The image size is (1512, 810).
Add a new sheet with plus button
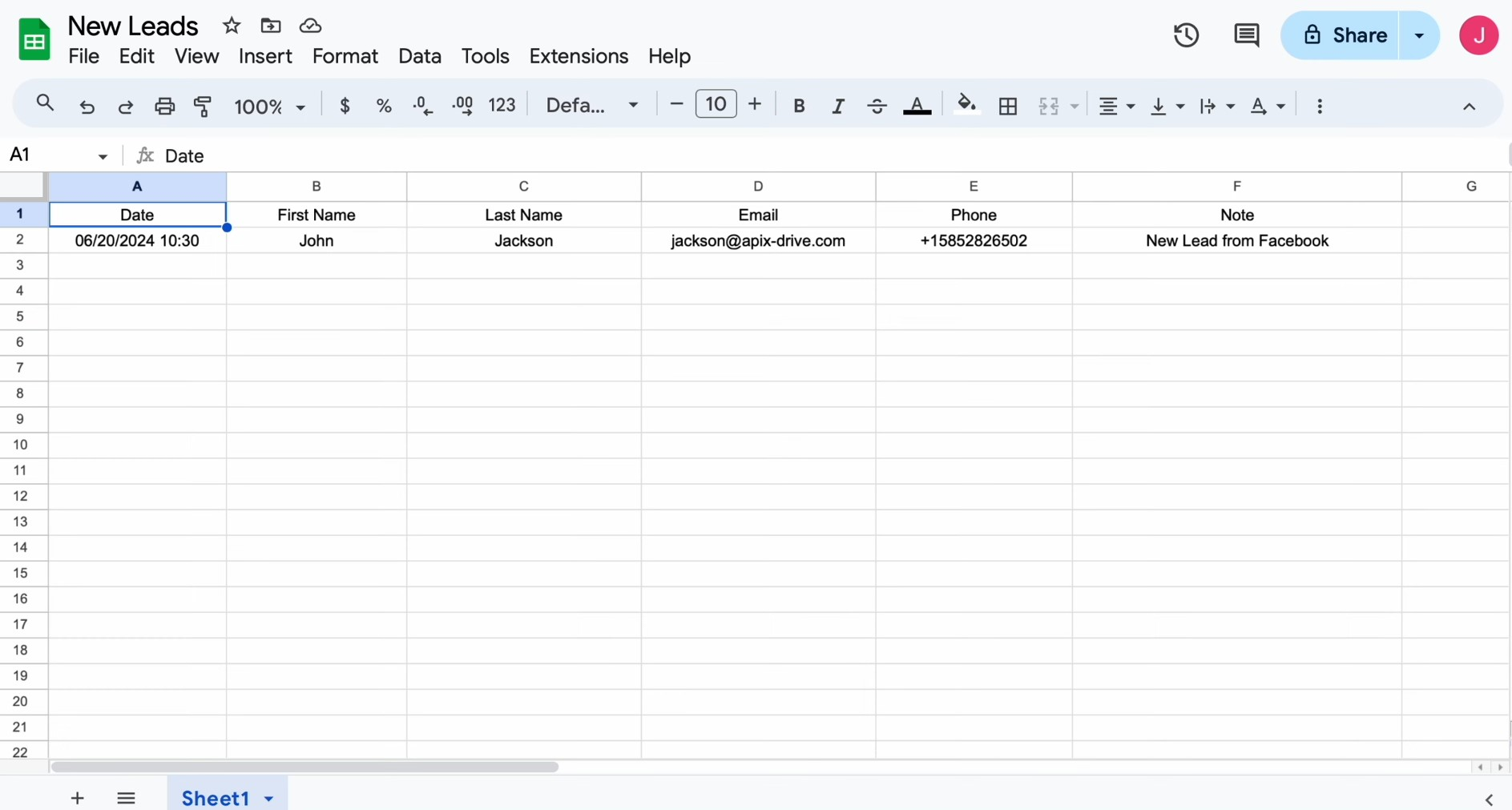(x=77, y=797)
